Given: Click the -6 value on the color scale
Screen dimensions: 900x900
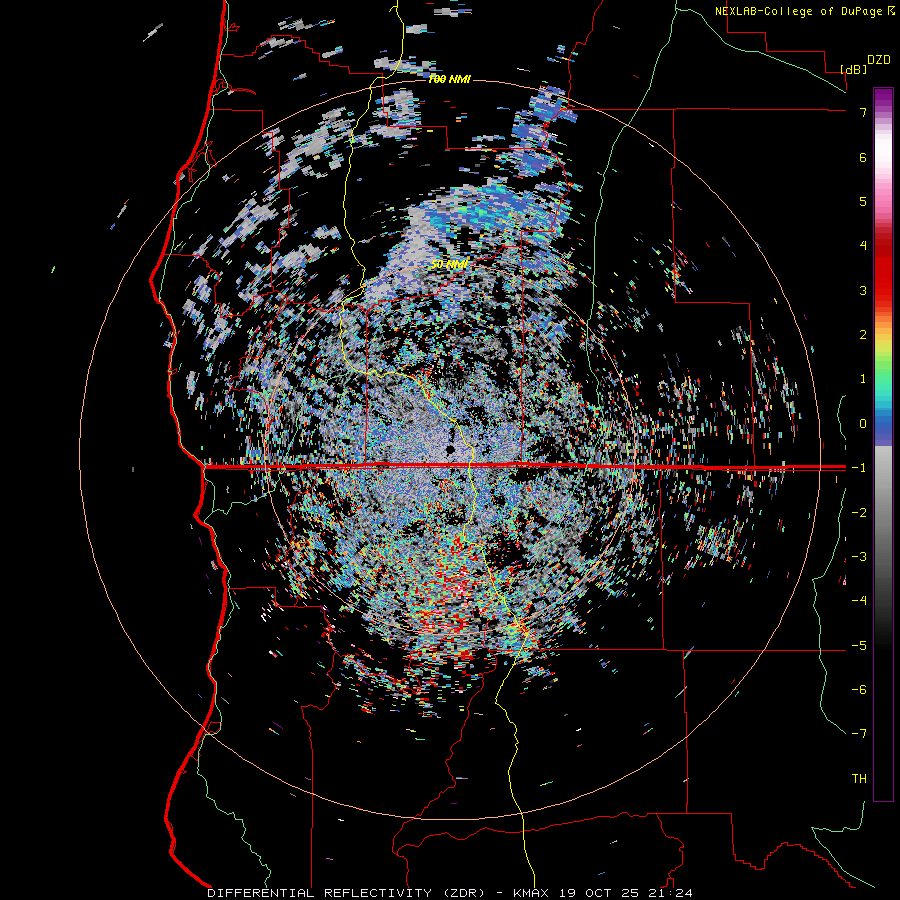Looking at the screenshot, I should [859, 690].
